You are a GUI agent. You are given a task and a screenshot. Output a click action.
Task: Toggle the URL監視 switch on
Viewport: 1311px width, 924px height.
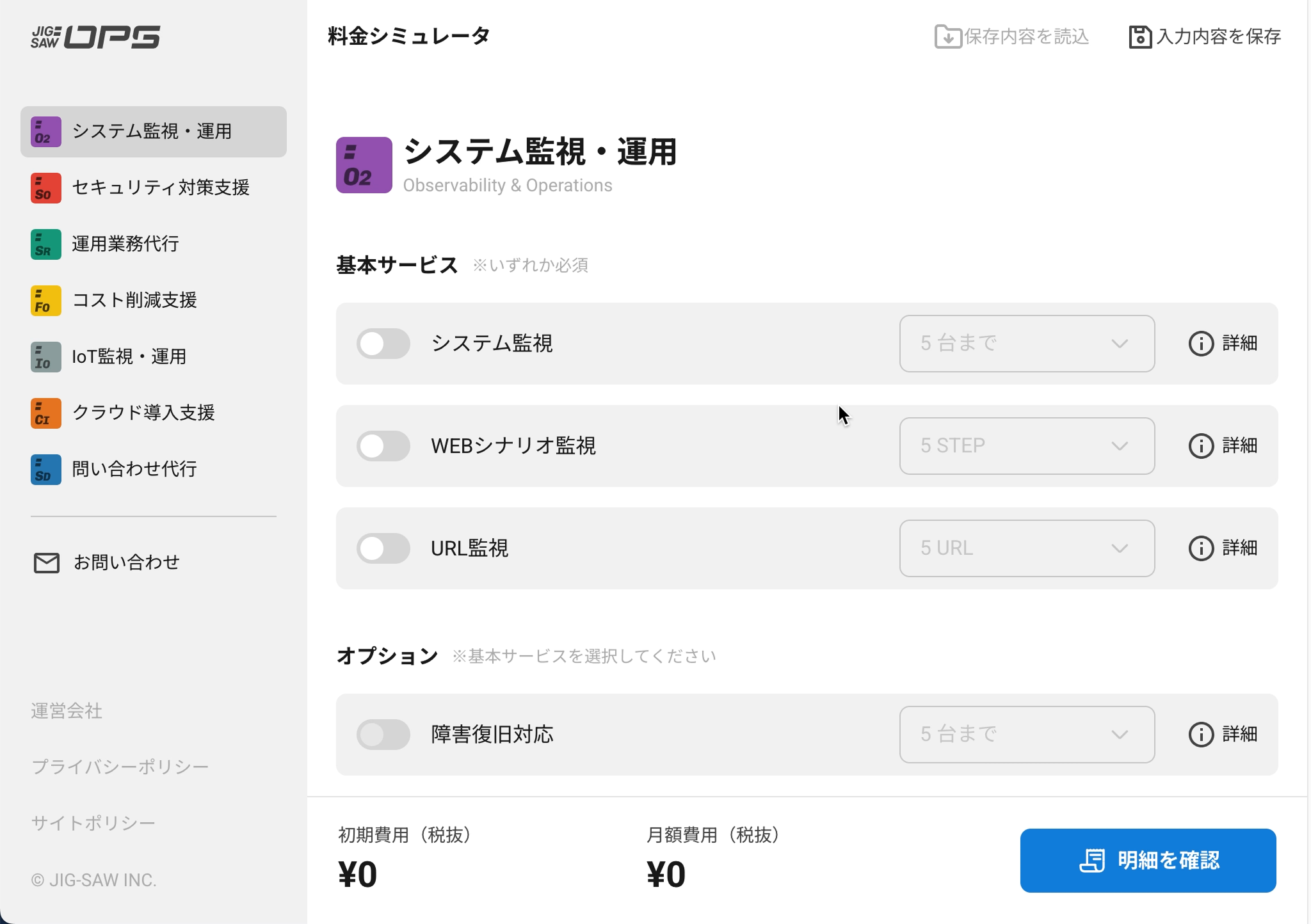click(x=383, y=548)
